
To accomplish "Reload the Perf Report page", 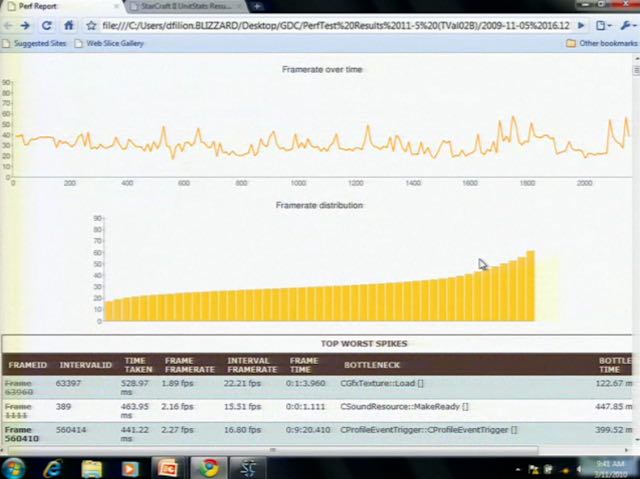I will (47, 25).
